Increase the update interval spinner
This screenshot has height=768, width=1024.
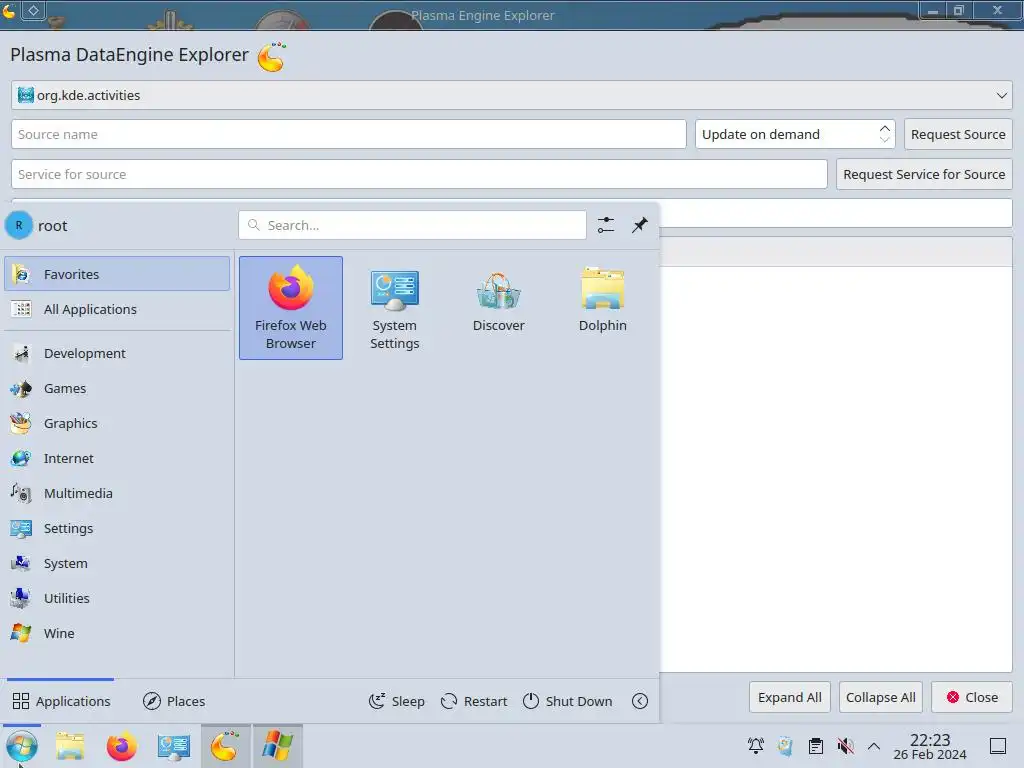(x=885, y=128)
